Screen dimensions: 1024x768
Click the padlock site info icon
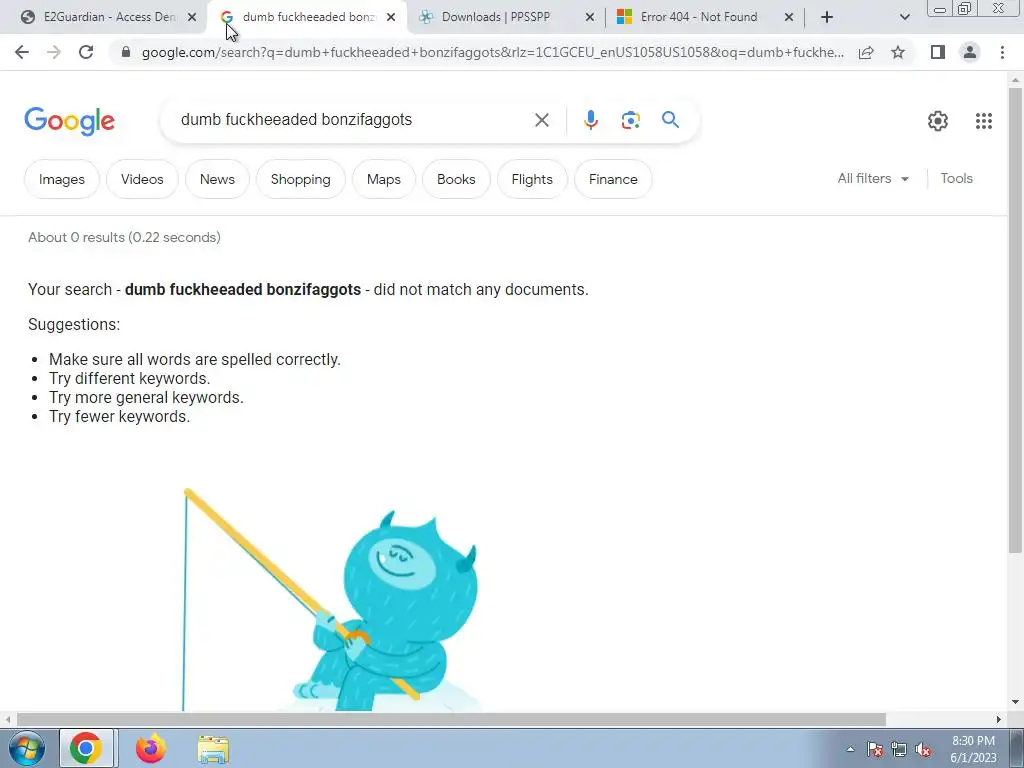(x=126, y=52)
